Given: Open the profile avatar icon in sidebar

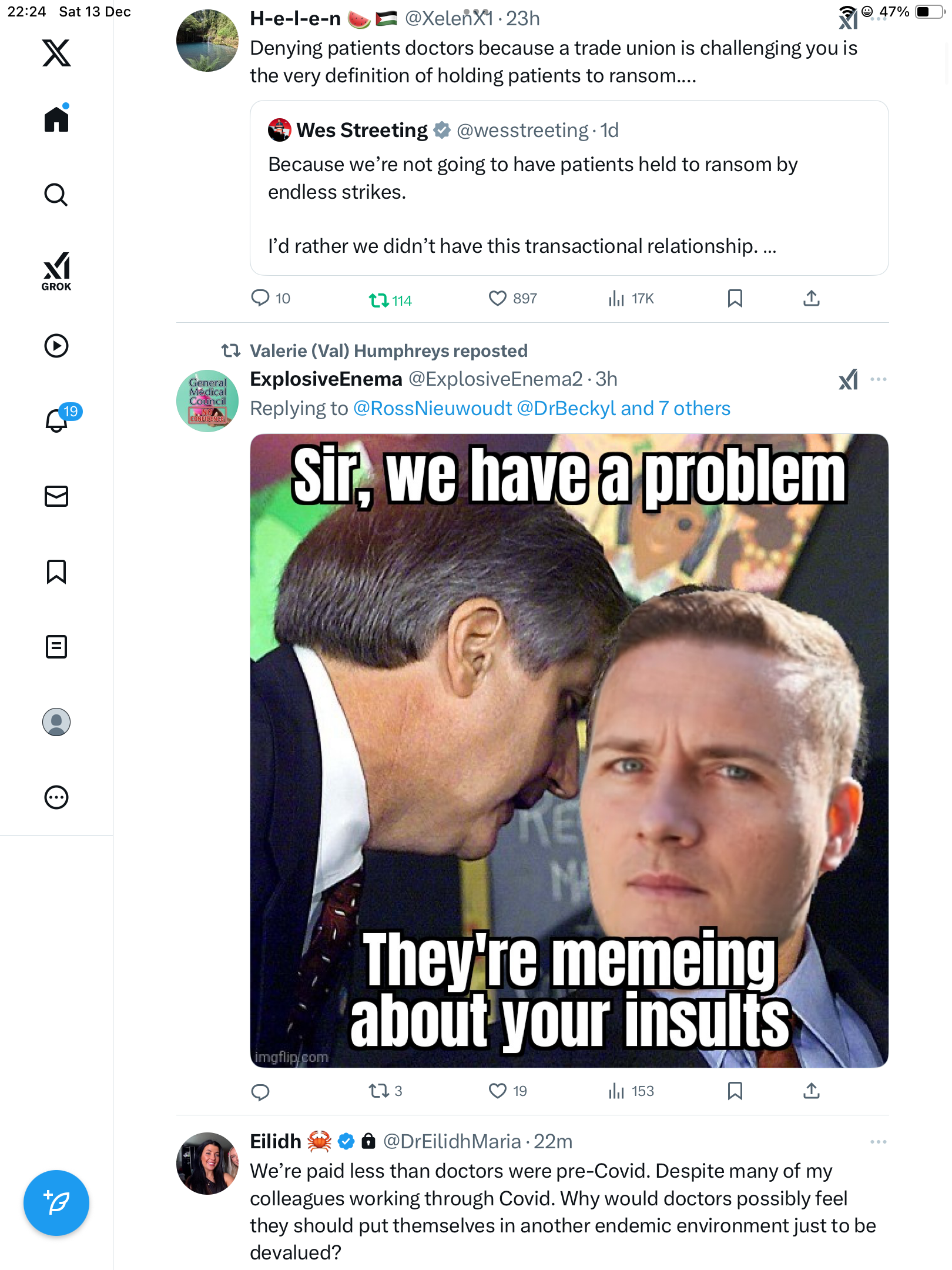Looking at the screenshot, I should pos(56,722).
